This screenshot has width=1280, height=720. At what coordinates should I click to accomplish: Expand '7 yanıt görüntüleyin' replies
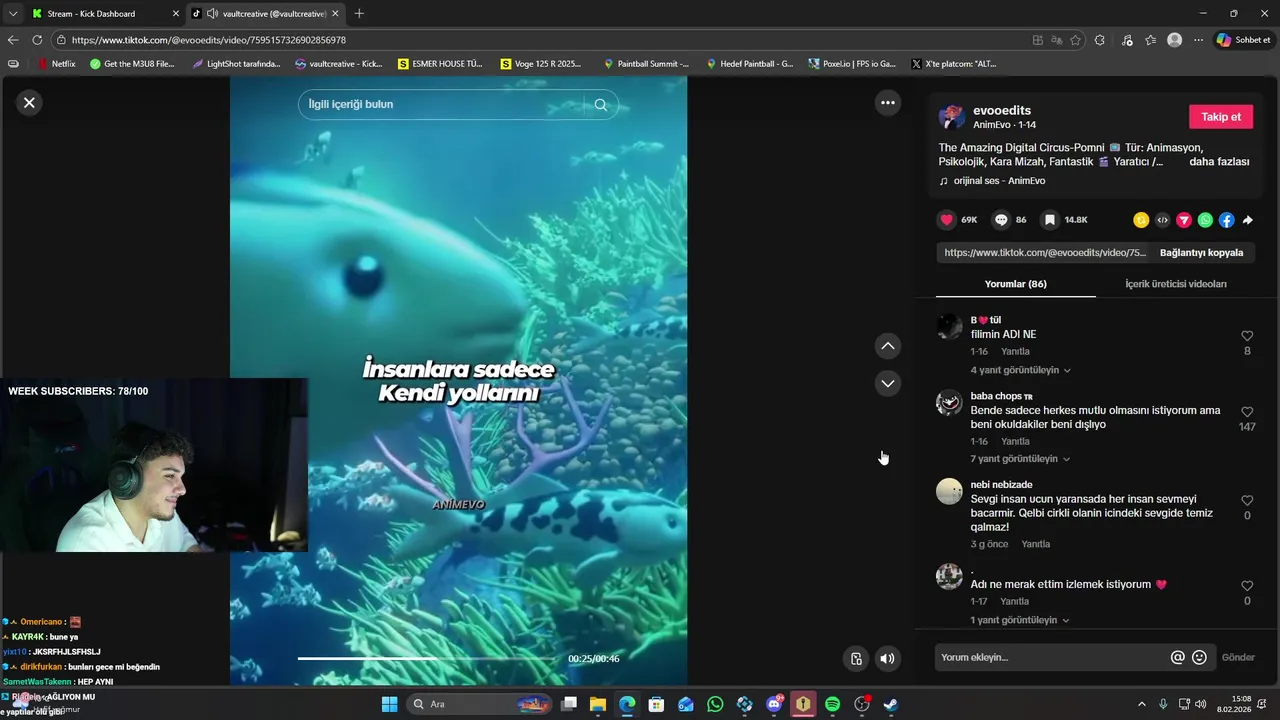pyautogui.click(x=1020, y=459)
